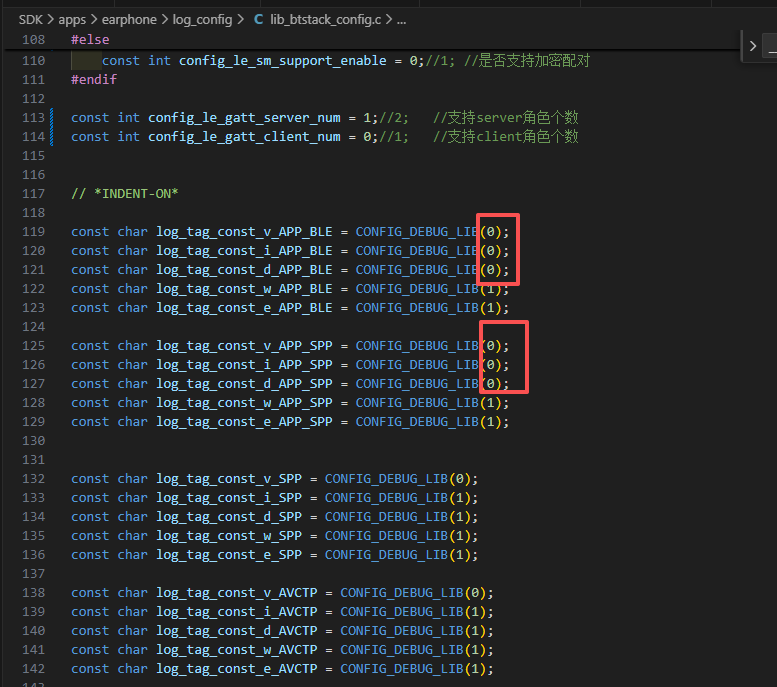
Task: Click the server role count comment on line 113
Action: pyautogui.click(x=505, y=118)
